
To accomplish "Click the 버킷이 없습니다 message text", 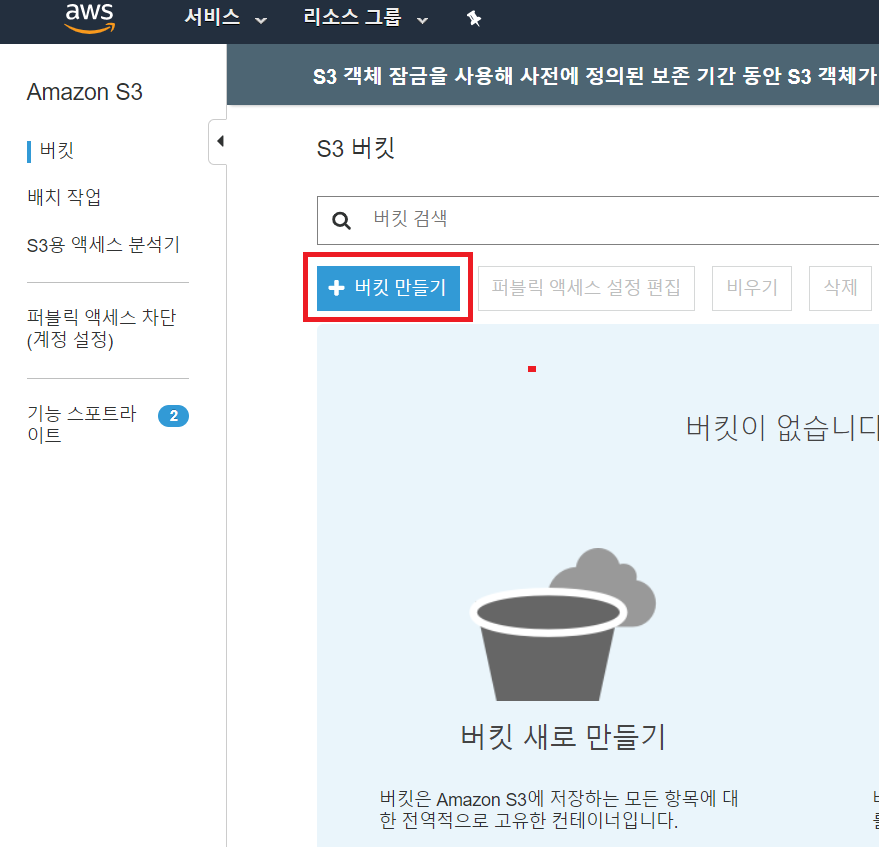I will tap(783, 428).
